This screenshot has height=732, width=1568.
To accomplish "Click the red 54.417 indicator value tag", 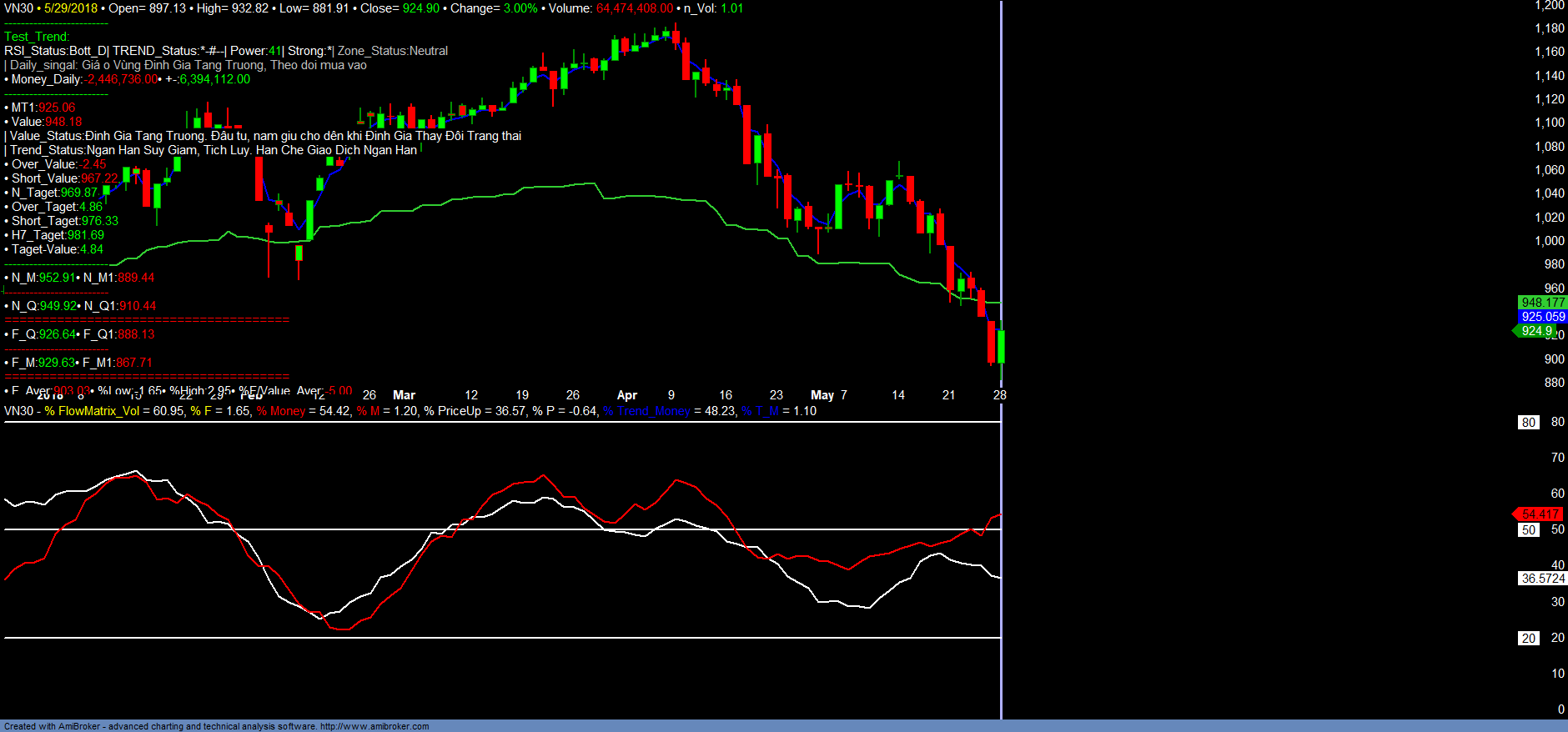I will point(1538,514).
